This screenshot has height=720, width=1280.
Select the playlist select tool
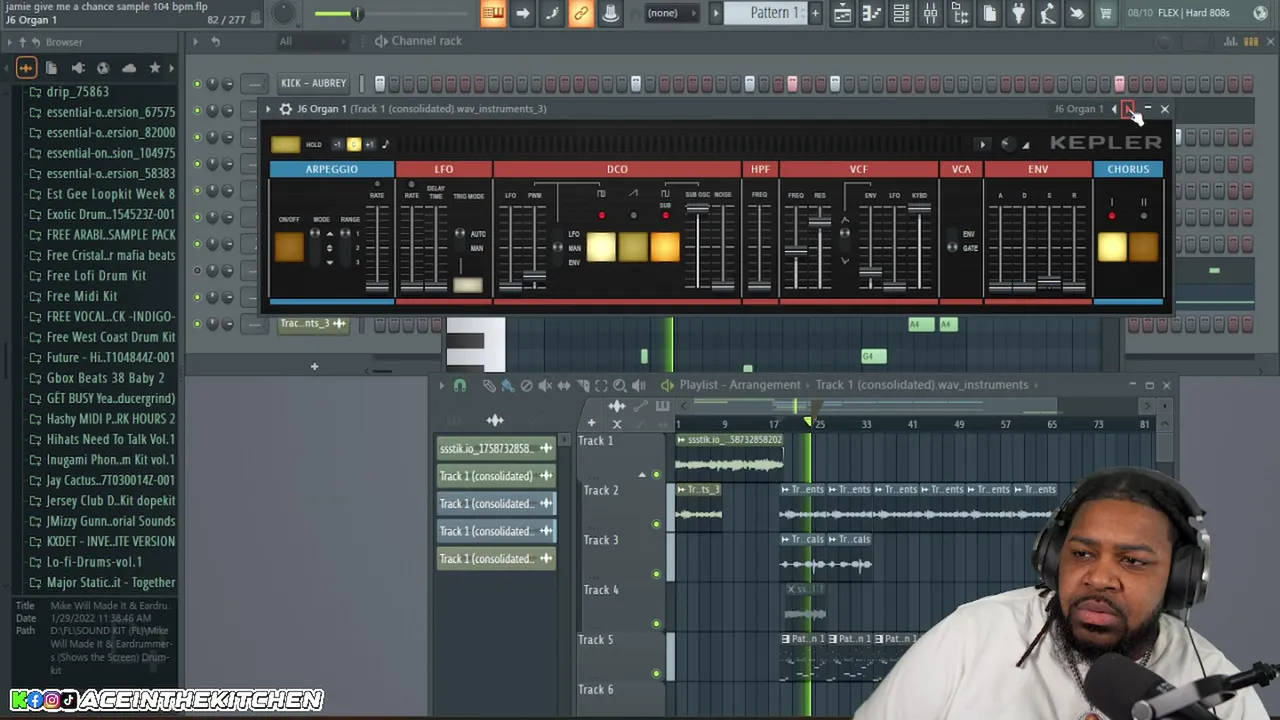point(601,385)
